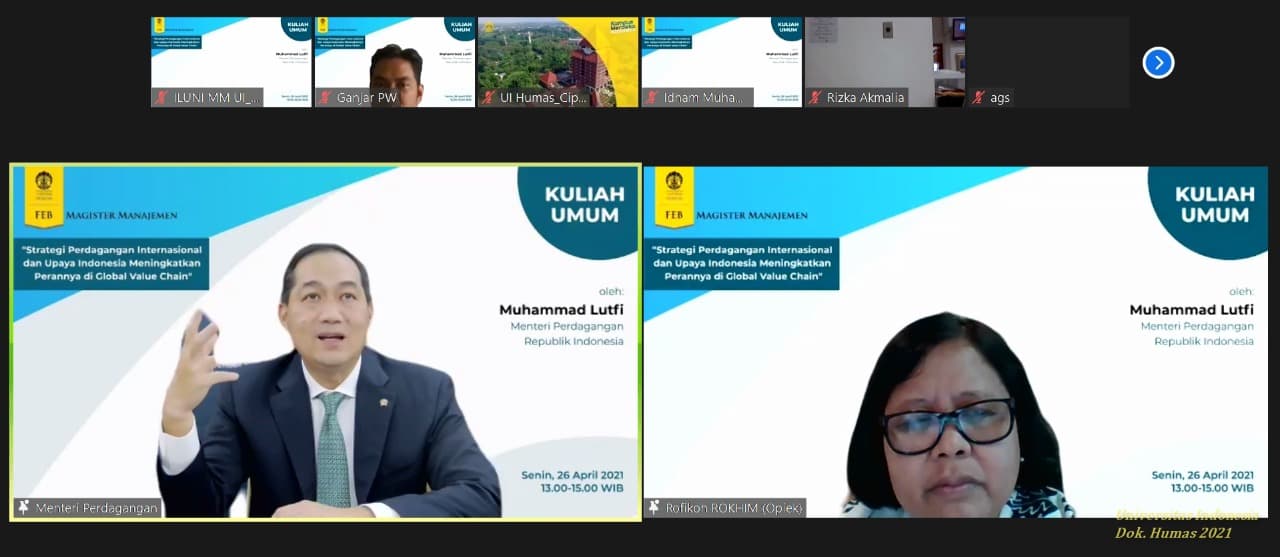The image size is (1280, 557).
Task: Click the ILUNI MM UI name label
Action: pos(217,98)
